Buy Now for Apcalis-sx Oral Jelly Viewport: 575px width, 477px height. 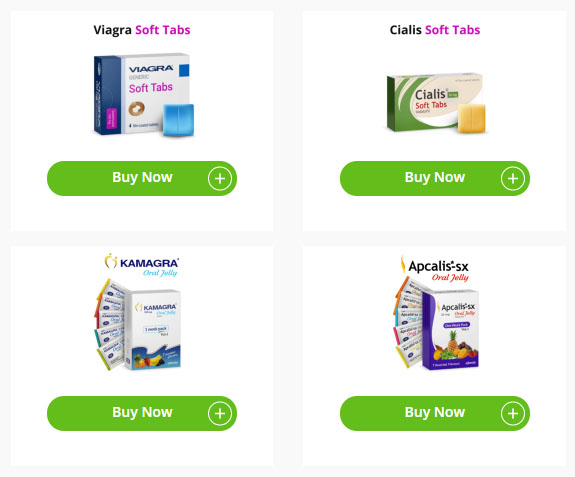coord(435,414)
